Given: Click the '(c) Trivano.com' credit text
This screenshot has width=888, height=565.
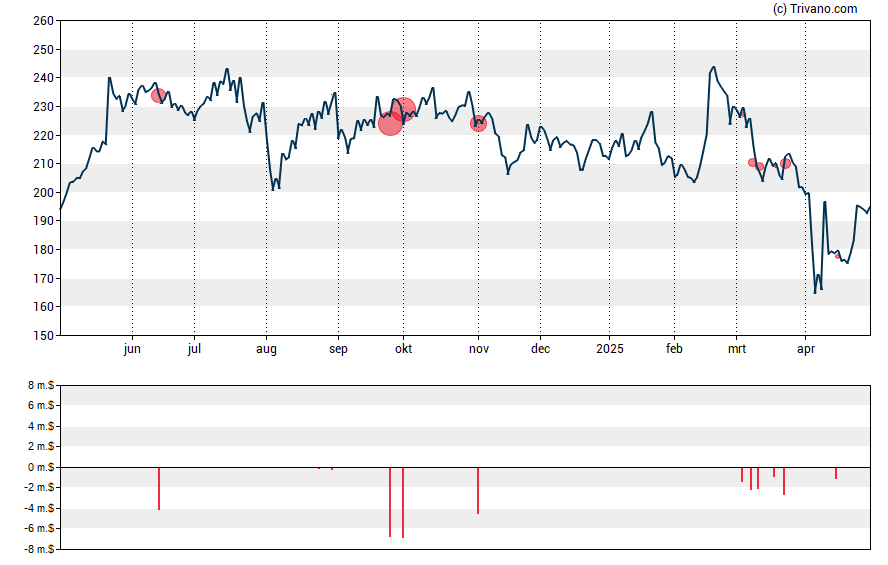Looking at the screenshot, I should (815, 8).
